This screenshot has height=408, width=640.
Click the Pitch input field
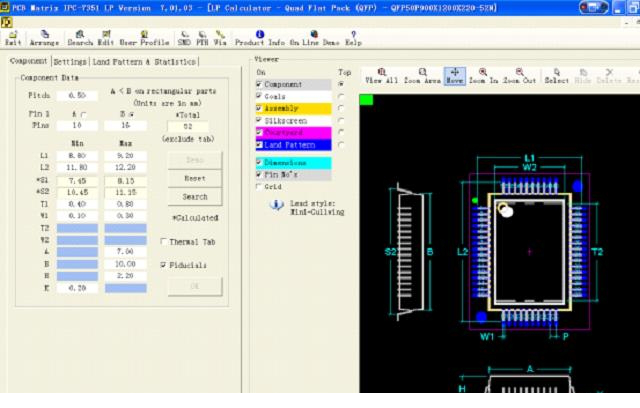pos(77,95)
